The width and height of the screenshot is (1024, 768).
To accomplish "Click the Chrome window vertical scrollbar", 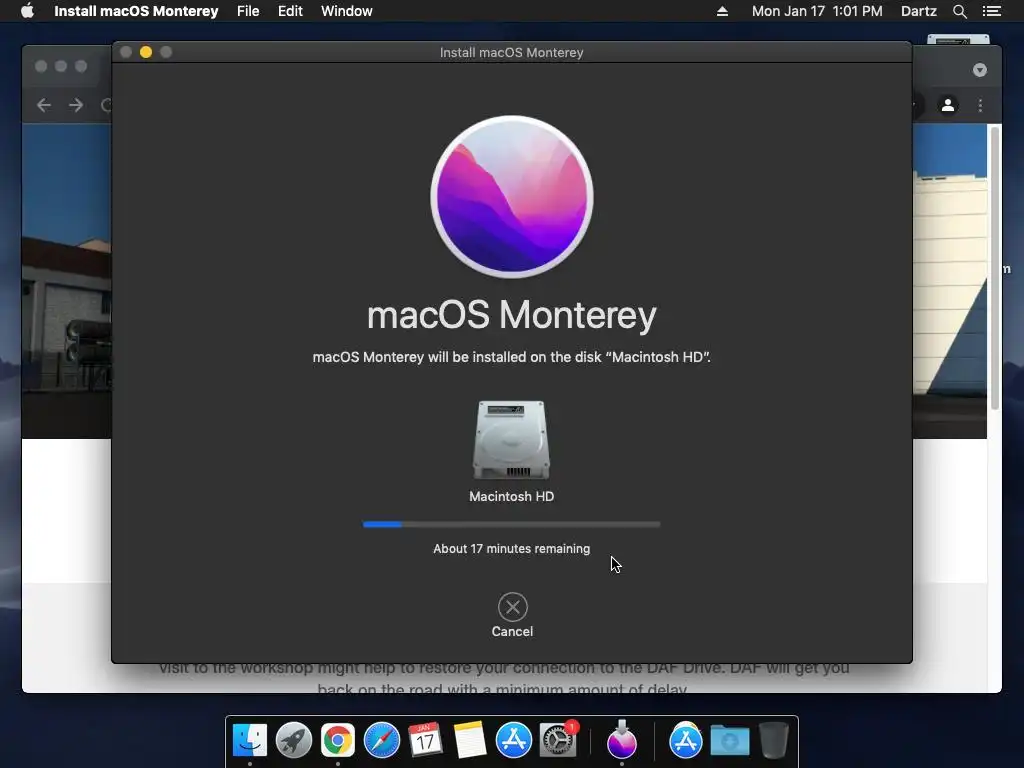I will [x=995, y=268].
